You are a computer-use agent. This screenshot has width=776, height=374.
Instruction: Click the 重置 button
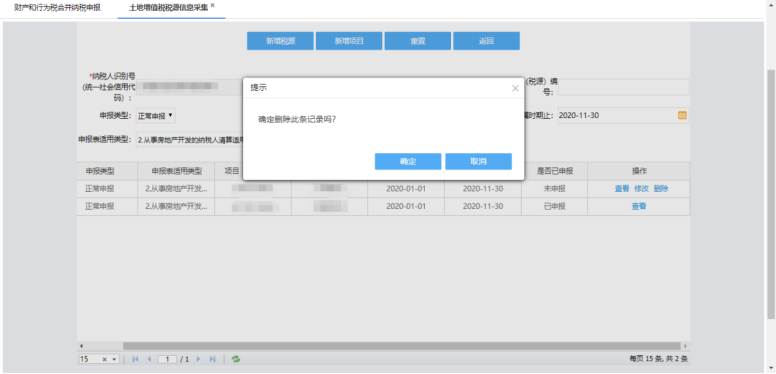click(x=418, y=41)
